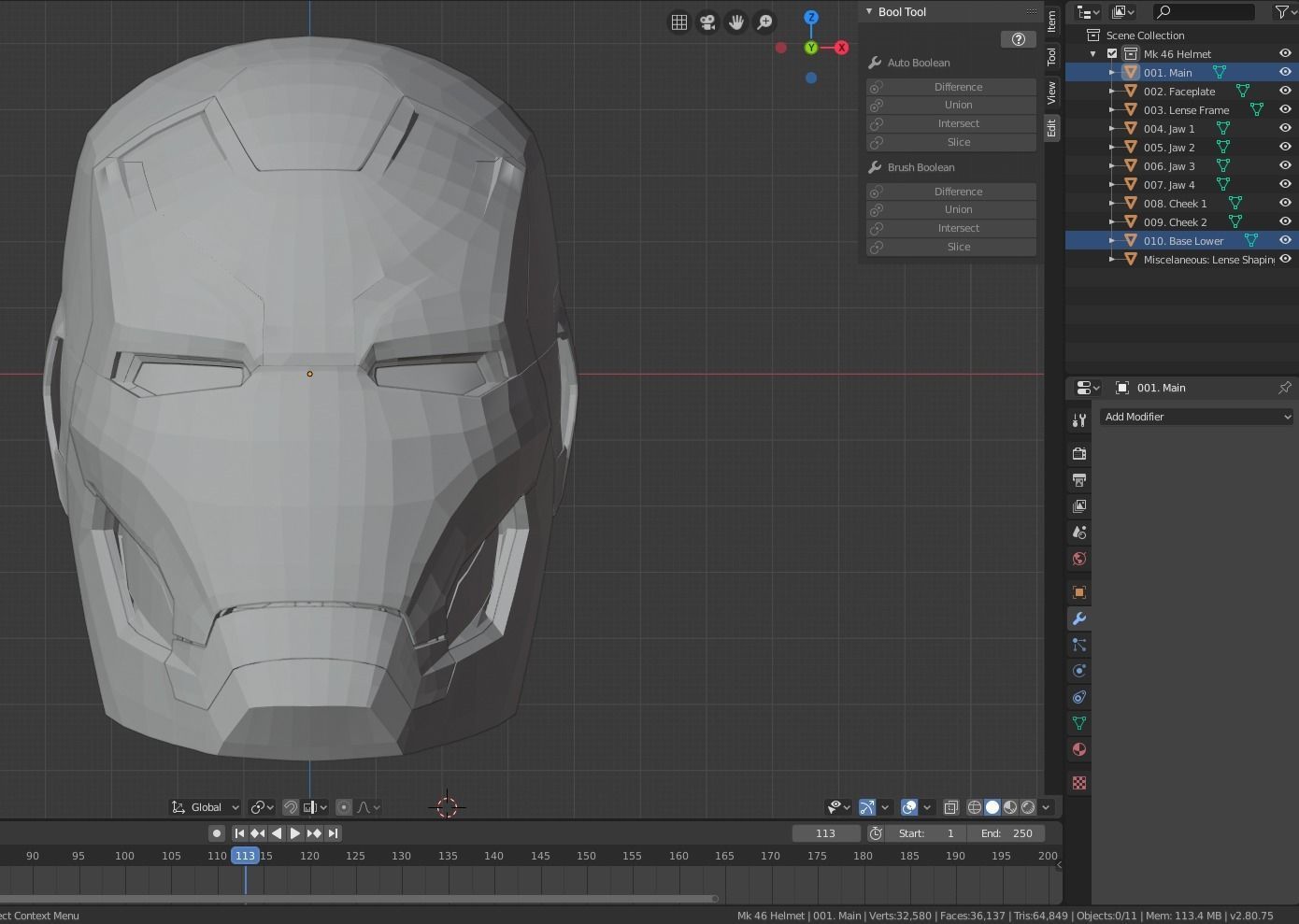Image resolution: width=1299 pixels, height=924 pixels.
Task: Open the Modifiers wrench properties tab
Action: [1079, 618]
